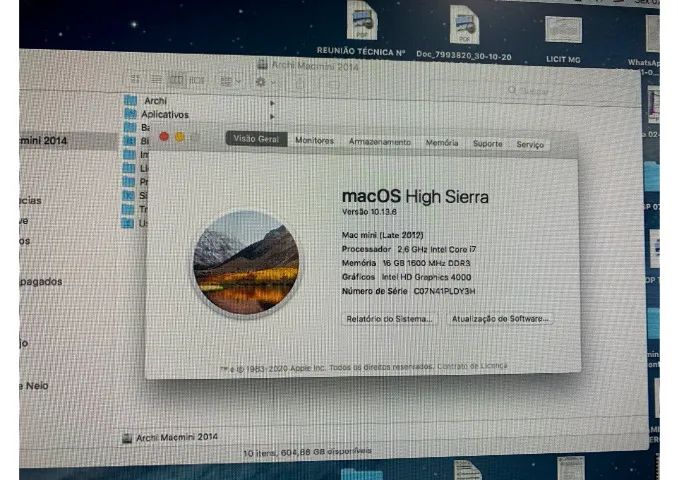Select the Archi folder in Finder
Image resolution: width=678 pixels, height=480 pixels.
155,101
